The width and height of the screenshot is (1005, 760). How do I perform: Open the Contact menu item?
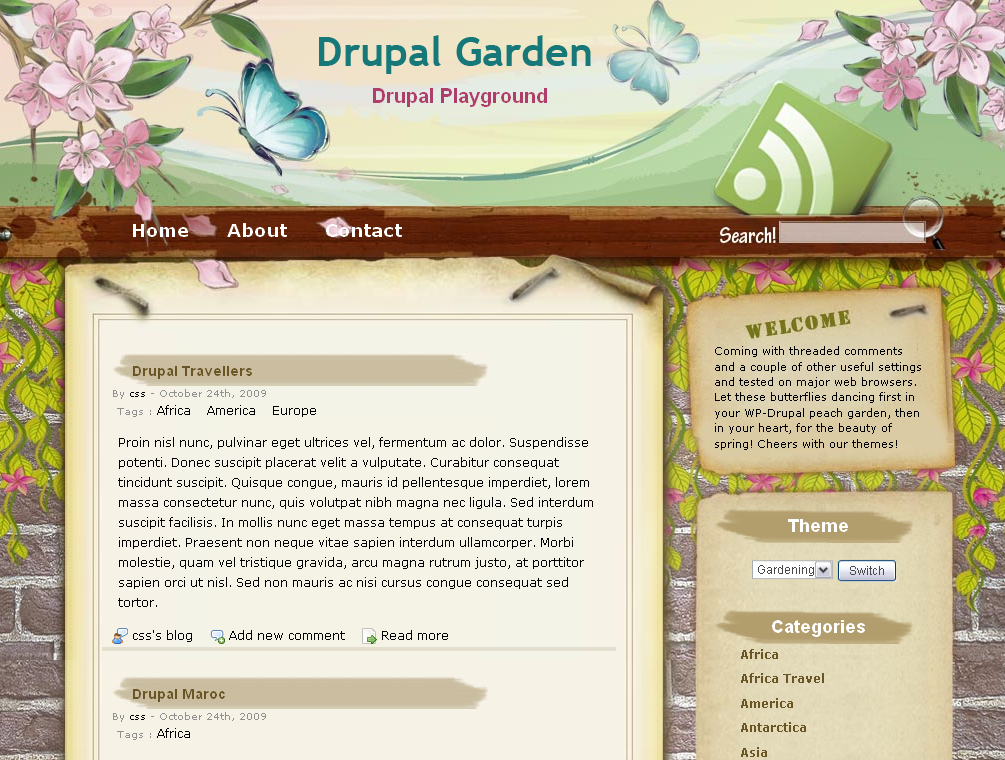pos(364,231)
